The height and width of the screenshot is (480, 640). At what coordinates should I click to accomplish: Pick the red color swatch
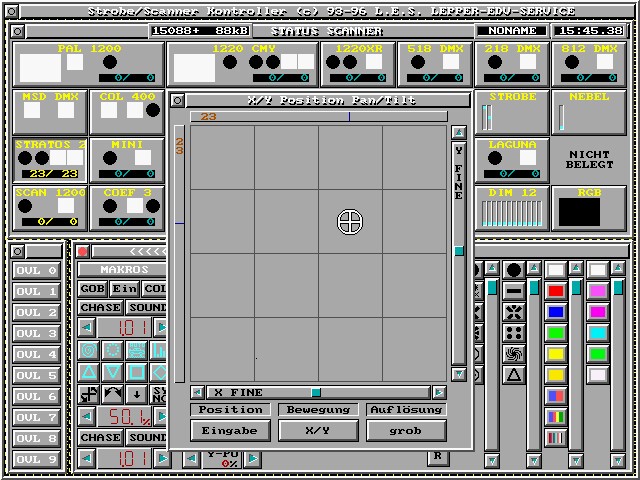(x=556, y=291)
